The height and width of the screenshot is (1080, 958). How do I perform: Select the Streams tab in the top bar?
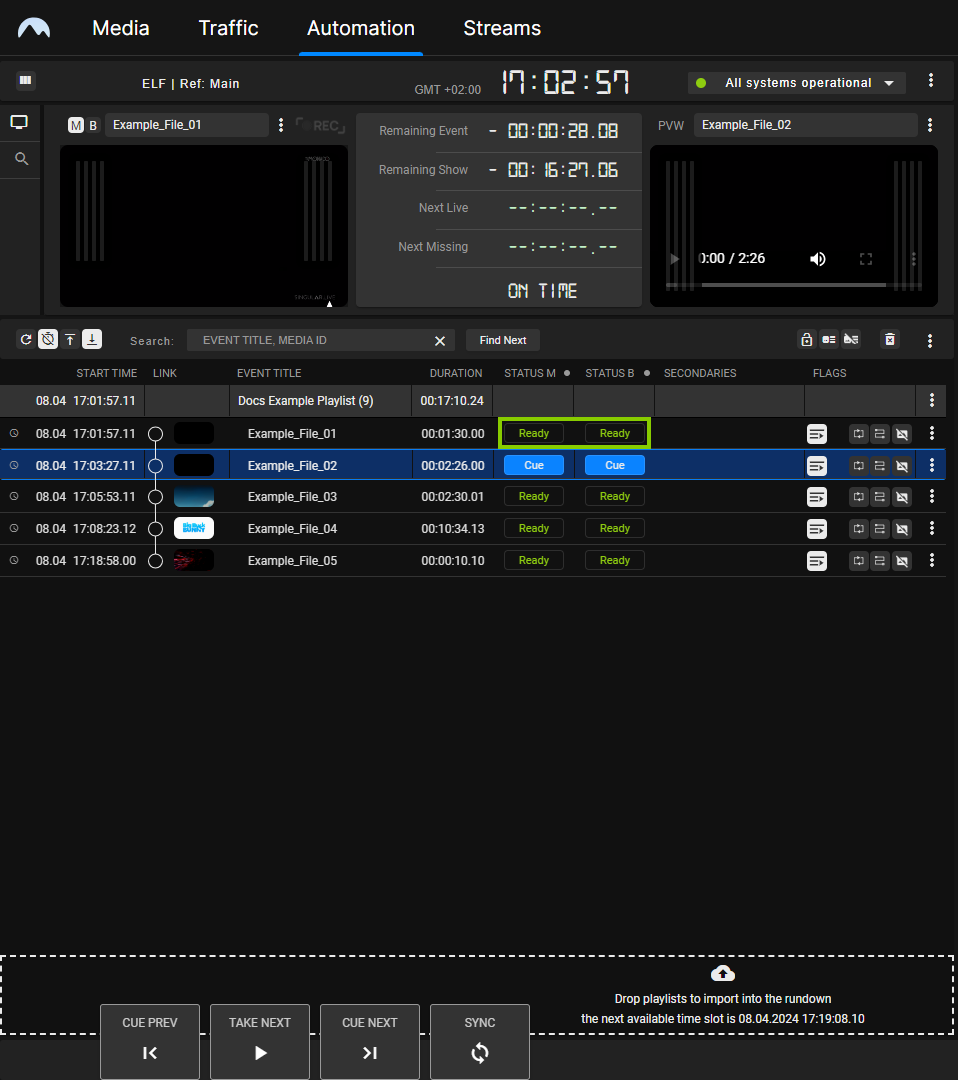coord(502,29)
